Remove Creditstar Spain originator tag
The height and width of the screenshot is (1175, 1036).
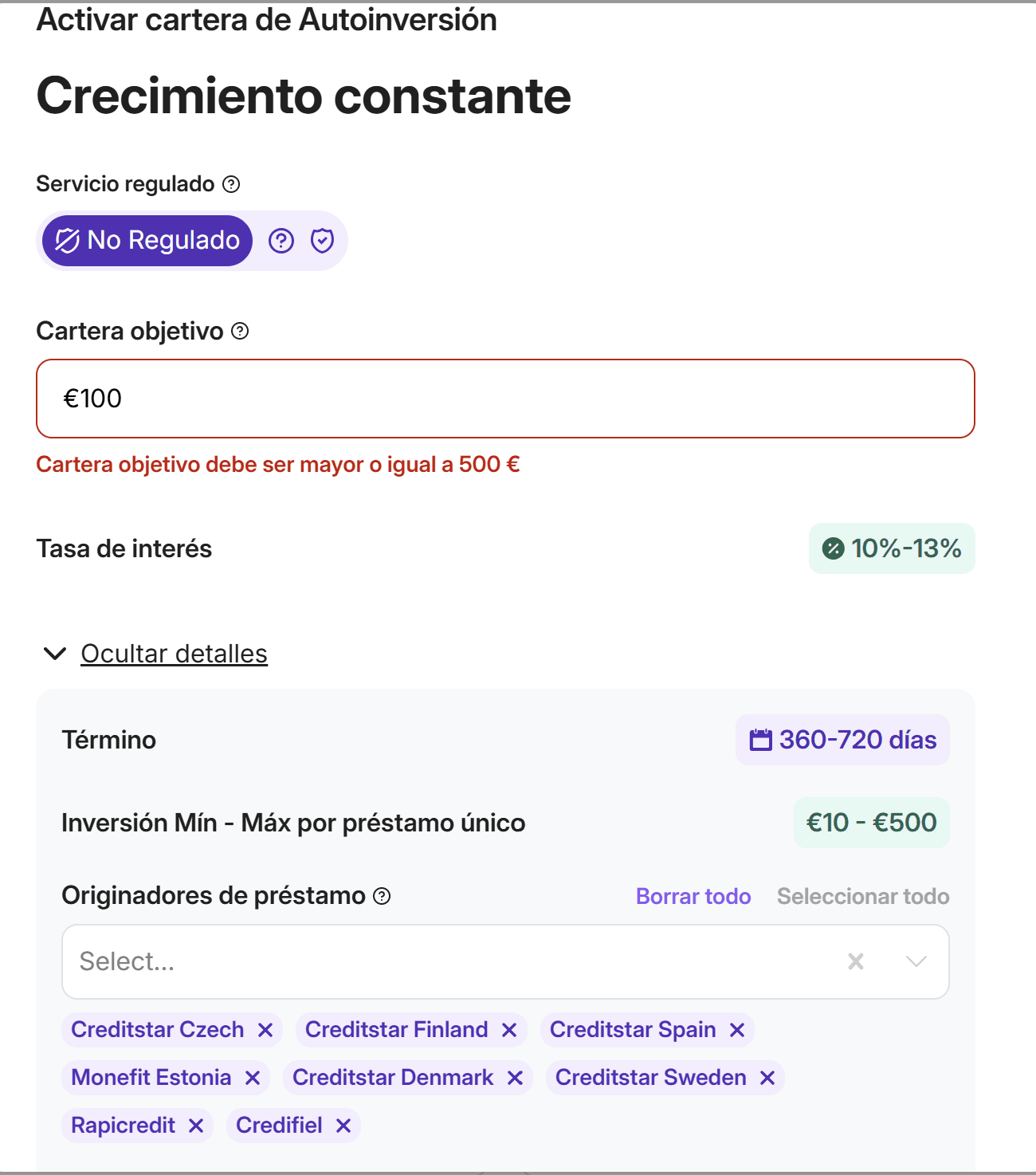(x=737, y=1030)
